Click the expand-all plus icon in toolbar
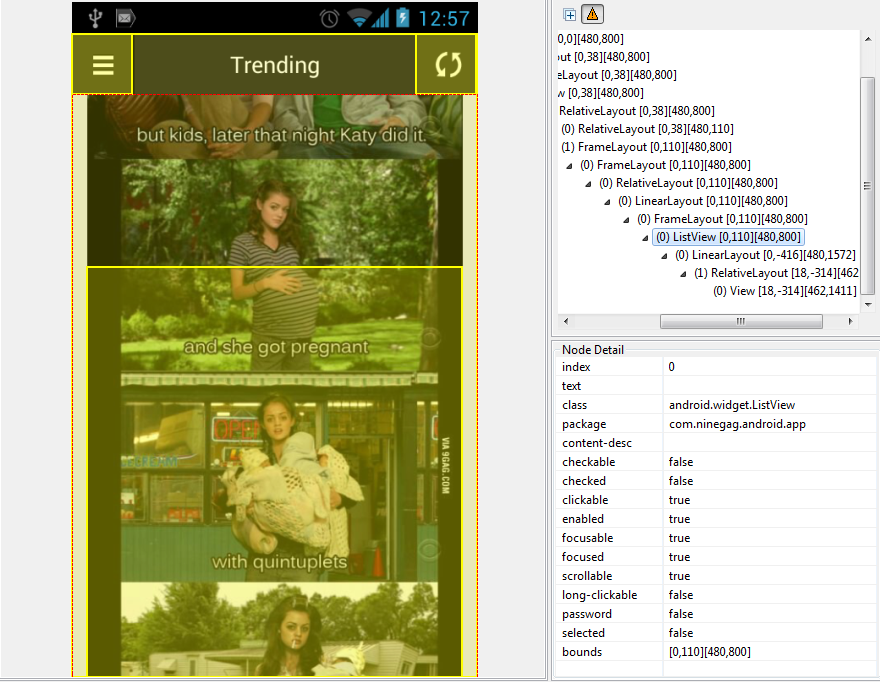 tap(569, 15)
